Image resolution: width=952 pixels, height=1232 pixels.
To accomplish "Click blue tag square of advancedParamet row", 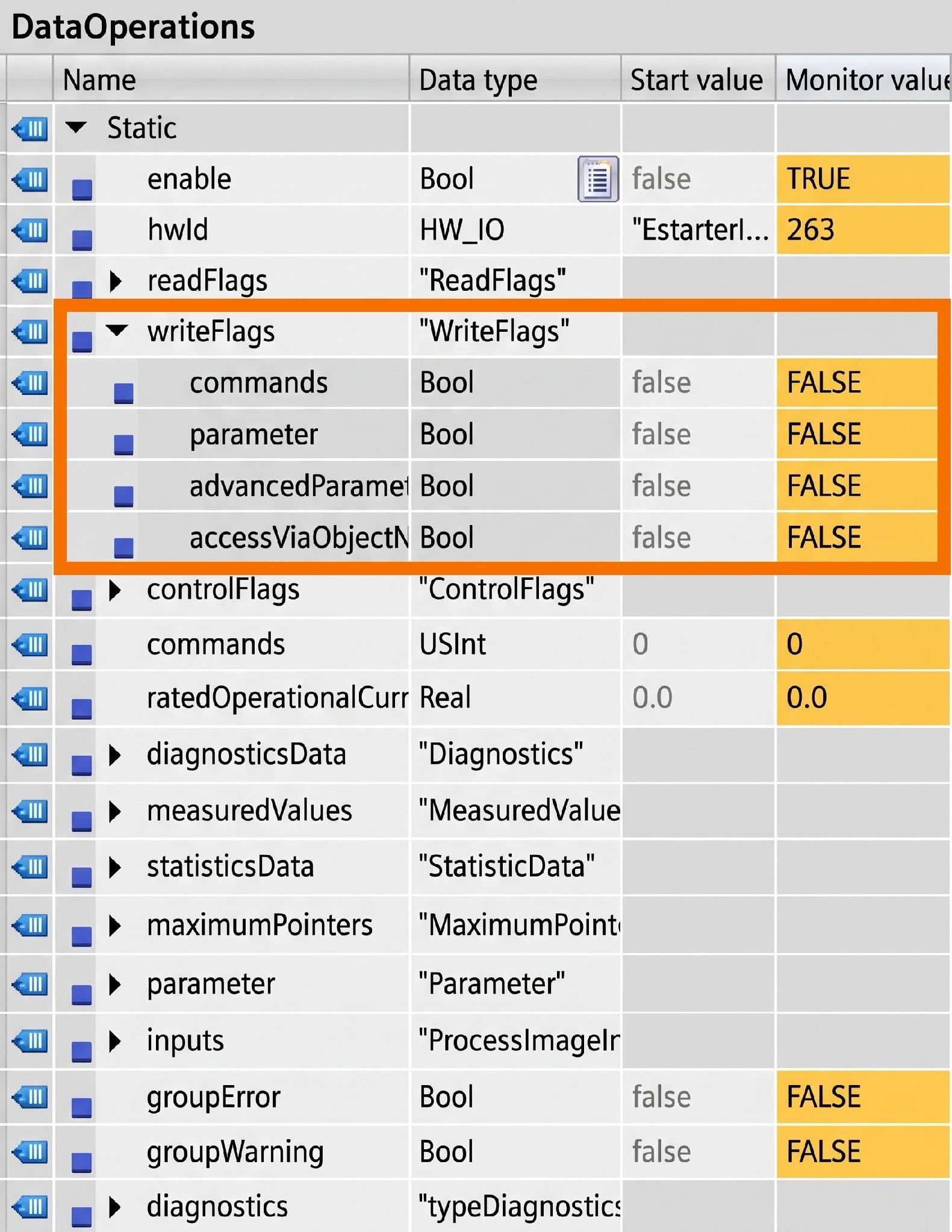I will coord(123,496).
